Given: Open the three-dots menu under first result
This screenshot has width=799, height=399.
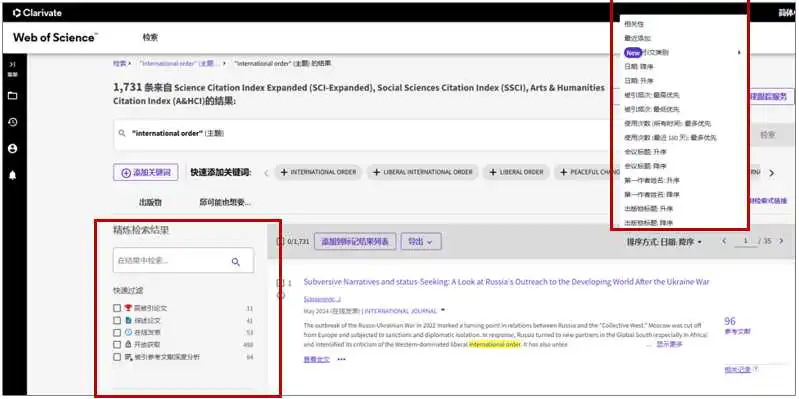Looking at the screenshot, I should tap(341, 359).
